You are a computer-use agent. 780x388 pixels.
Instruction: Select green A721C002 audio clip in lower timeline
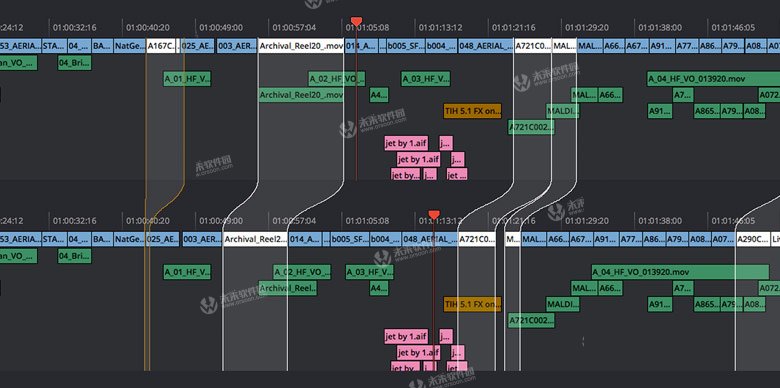point(531,320)
